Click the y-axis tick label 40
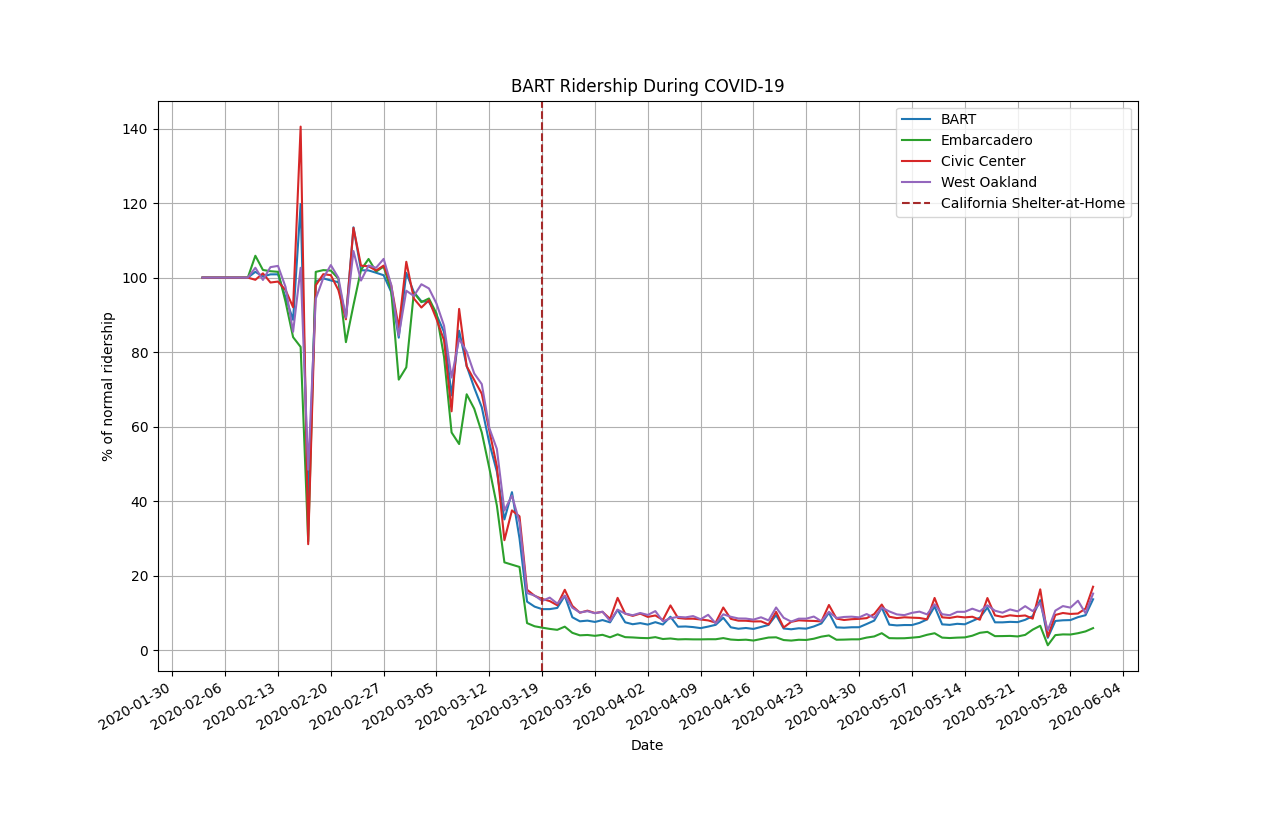This screenshot has height=839, width=1264. click(139, 501)
